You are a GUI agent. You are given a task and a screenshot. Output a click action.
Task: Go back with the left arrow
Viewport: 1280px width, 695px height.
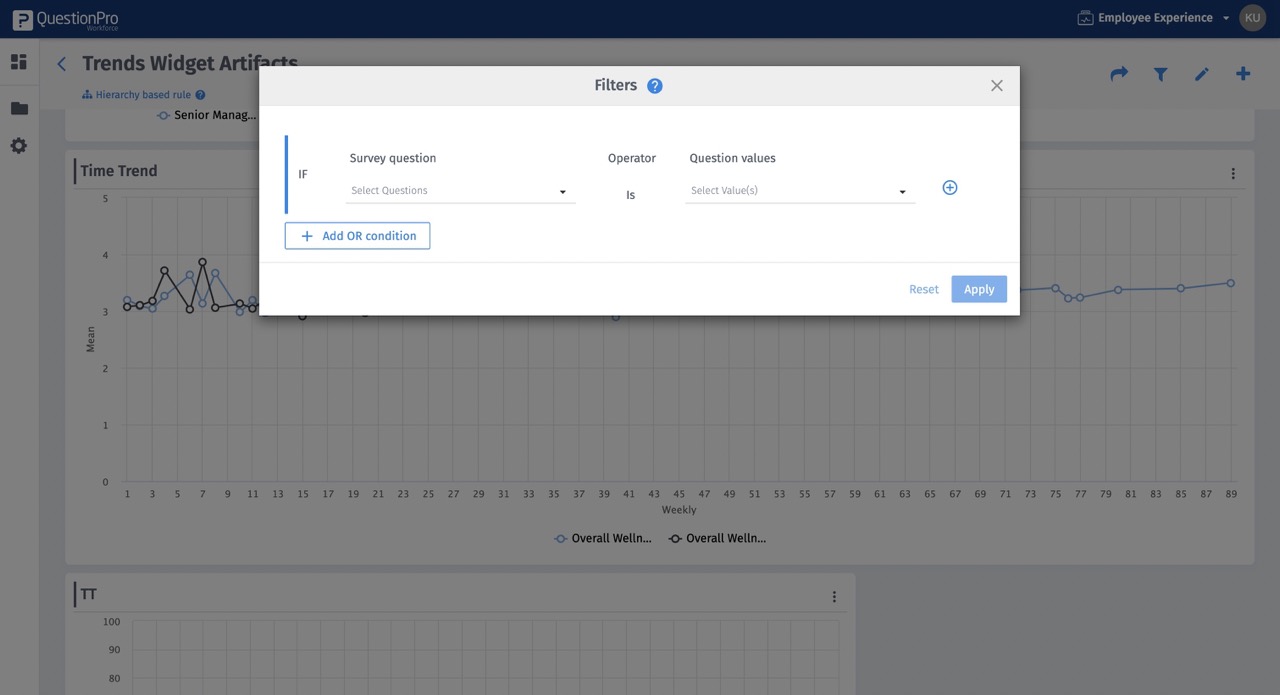[61, 64]
